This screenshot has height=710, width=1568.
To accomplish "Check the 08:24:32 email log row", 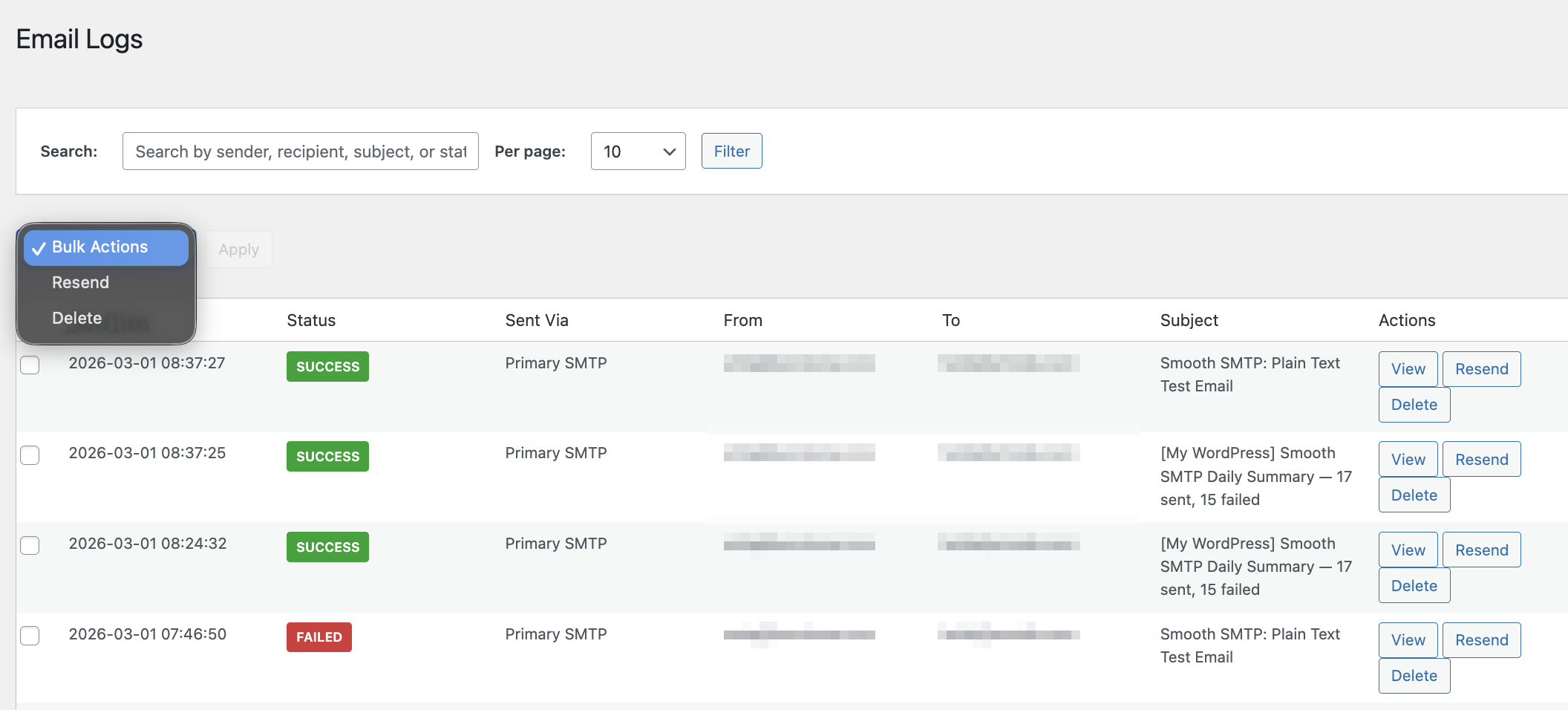I will pyautogui.click(x=30, y=545).
